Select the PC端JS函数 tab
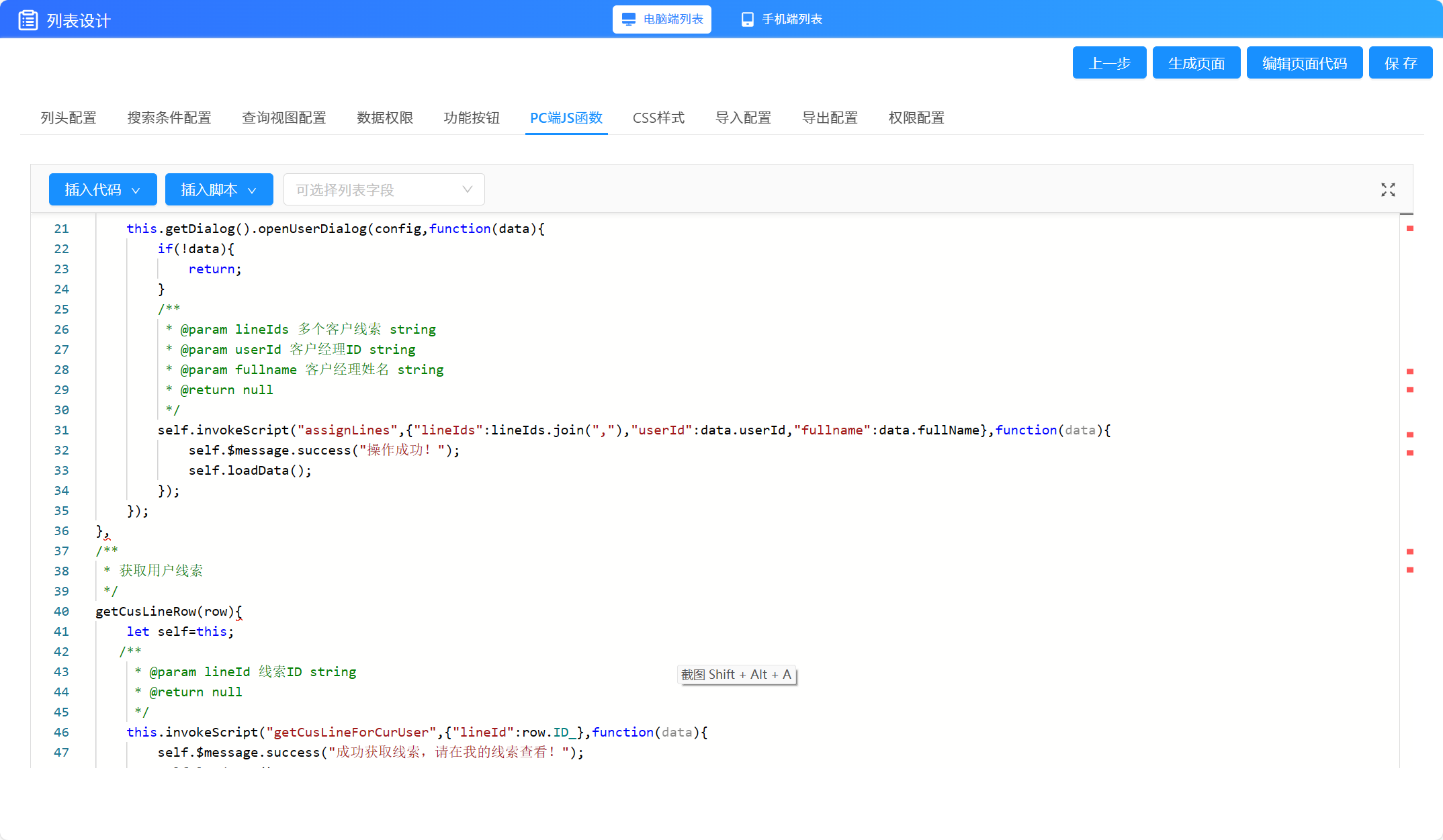 pos(566,118)
